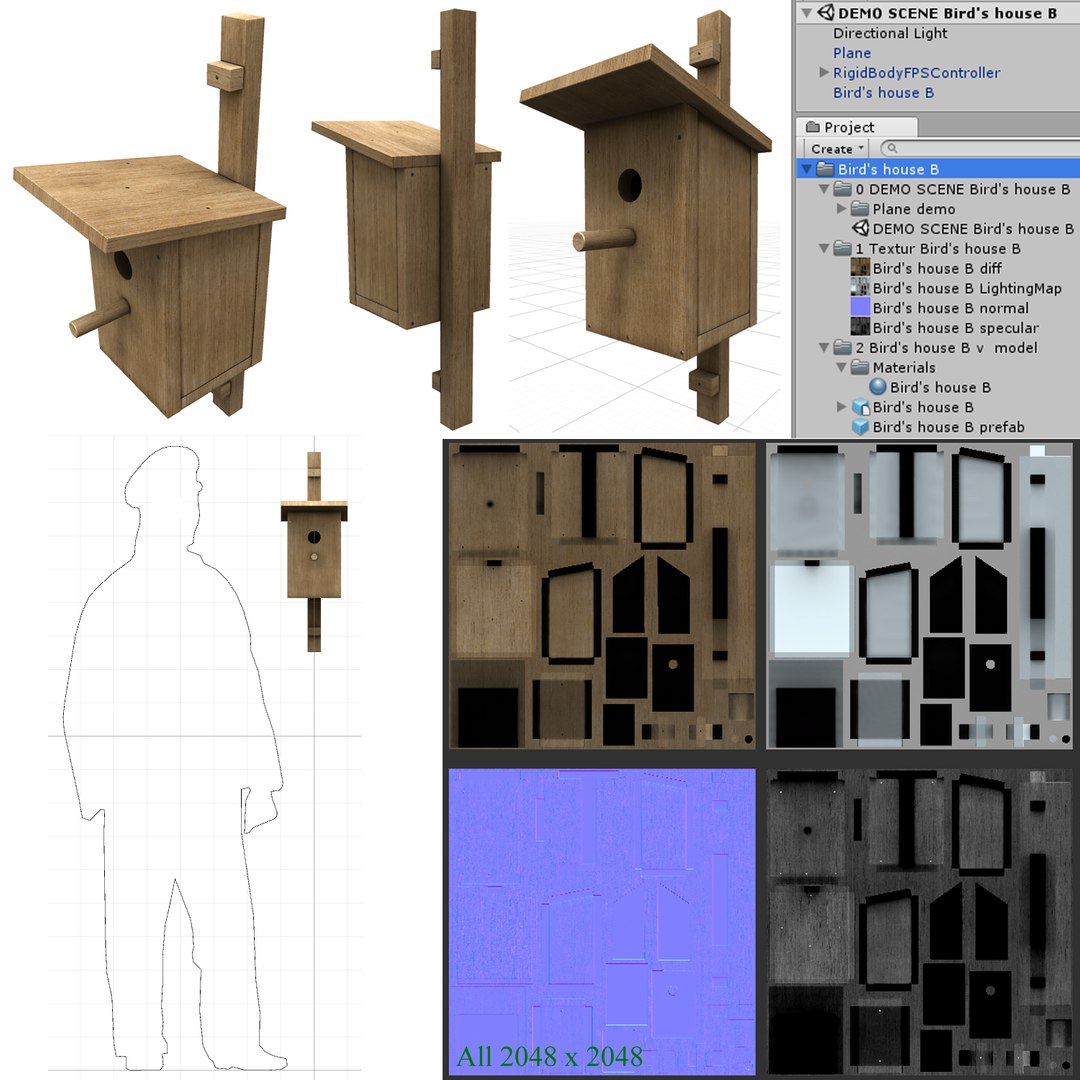Click the 2 Bird's house B v model folder icon

[842, 347]
